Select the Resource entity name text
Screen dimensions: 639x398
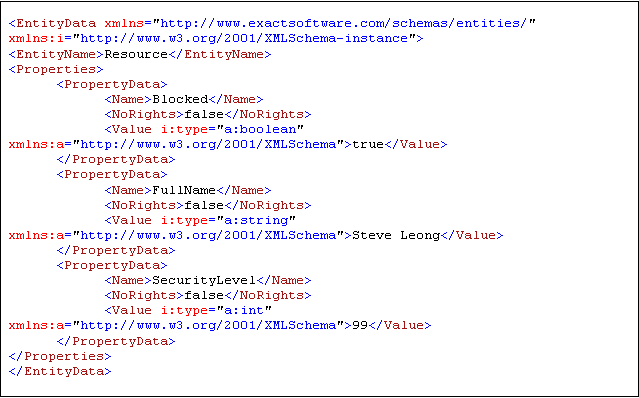[136, 54]
